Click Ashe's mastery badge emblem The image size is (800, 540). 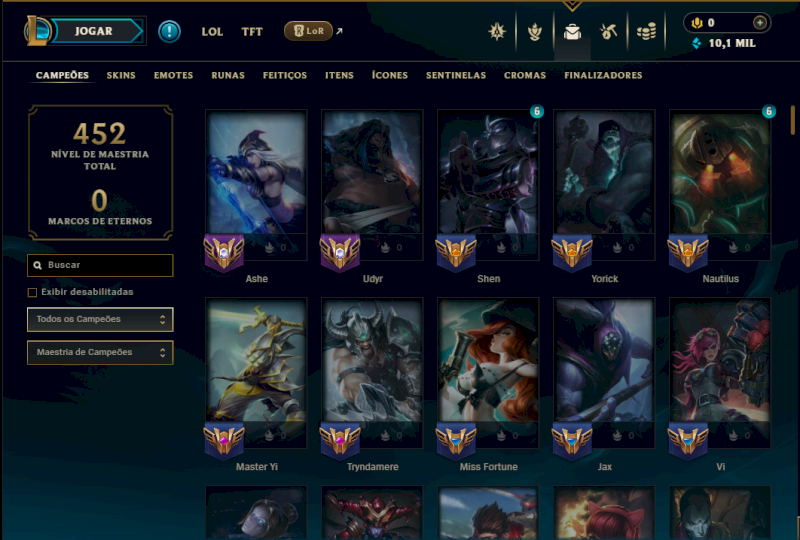(x=224, y=252)
